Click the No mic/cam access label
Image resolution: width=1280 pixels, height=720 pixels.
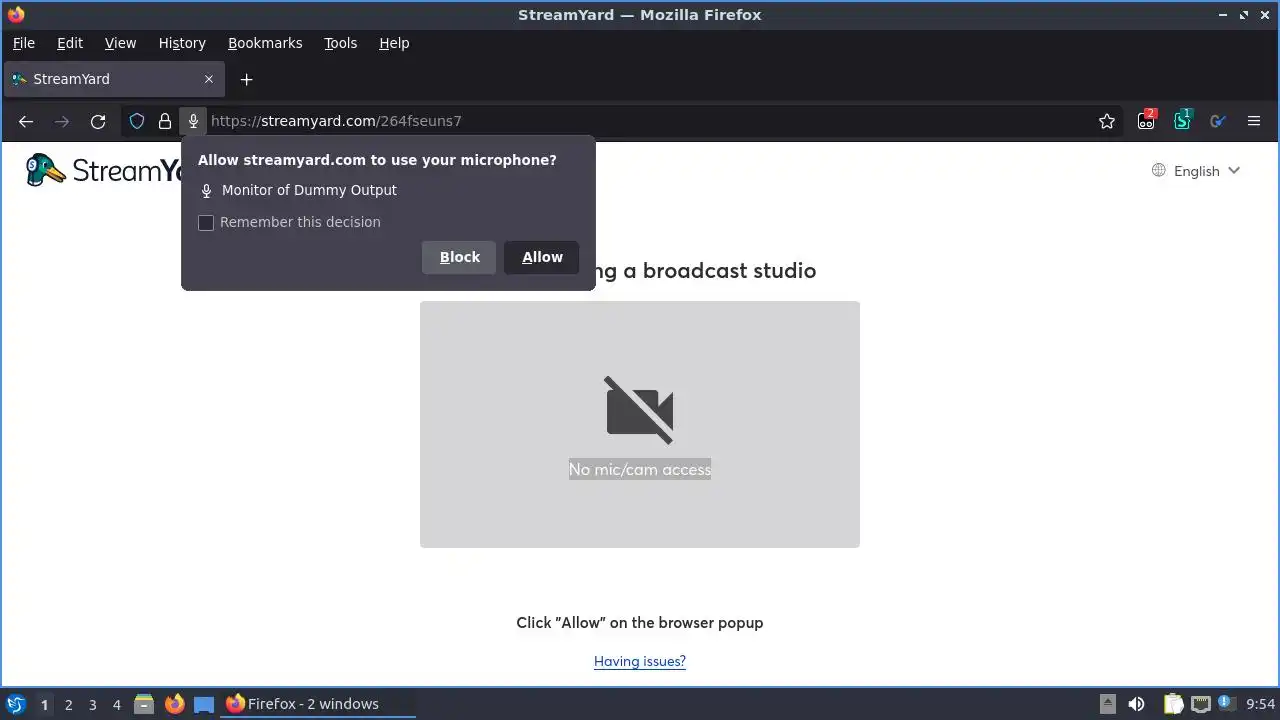[x=640, y=469]
